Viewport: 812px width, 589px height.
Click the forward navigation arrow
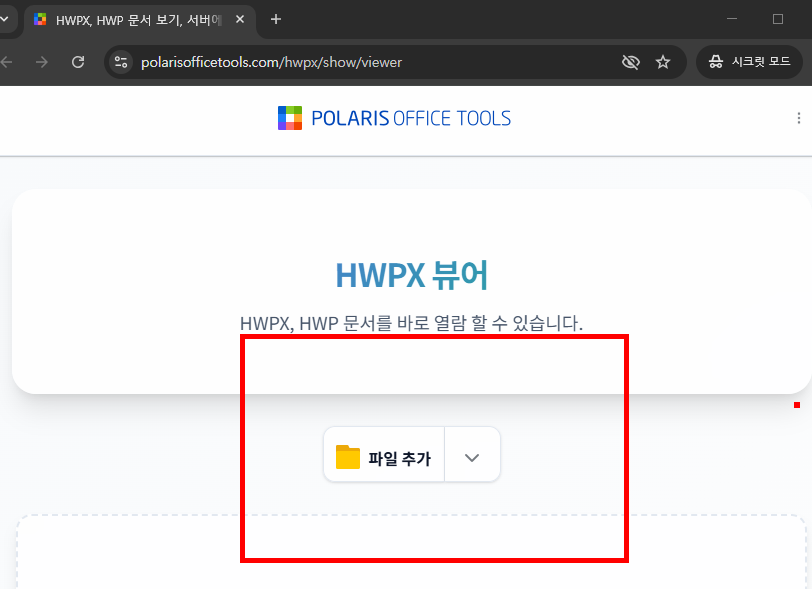click(41, 61)
